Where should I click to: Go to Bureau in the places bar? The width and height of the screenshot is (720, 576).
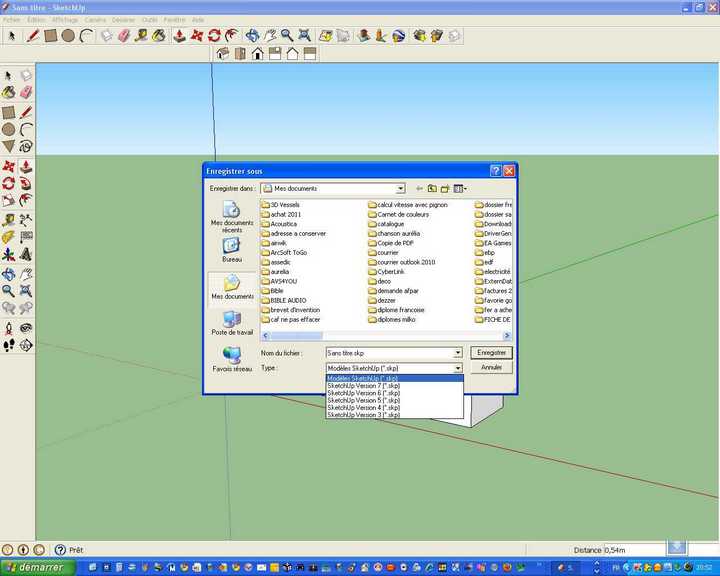232,250
